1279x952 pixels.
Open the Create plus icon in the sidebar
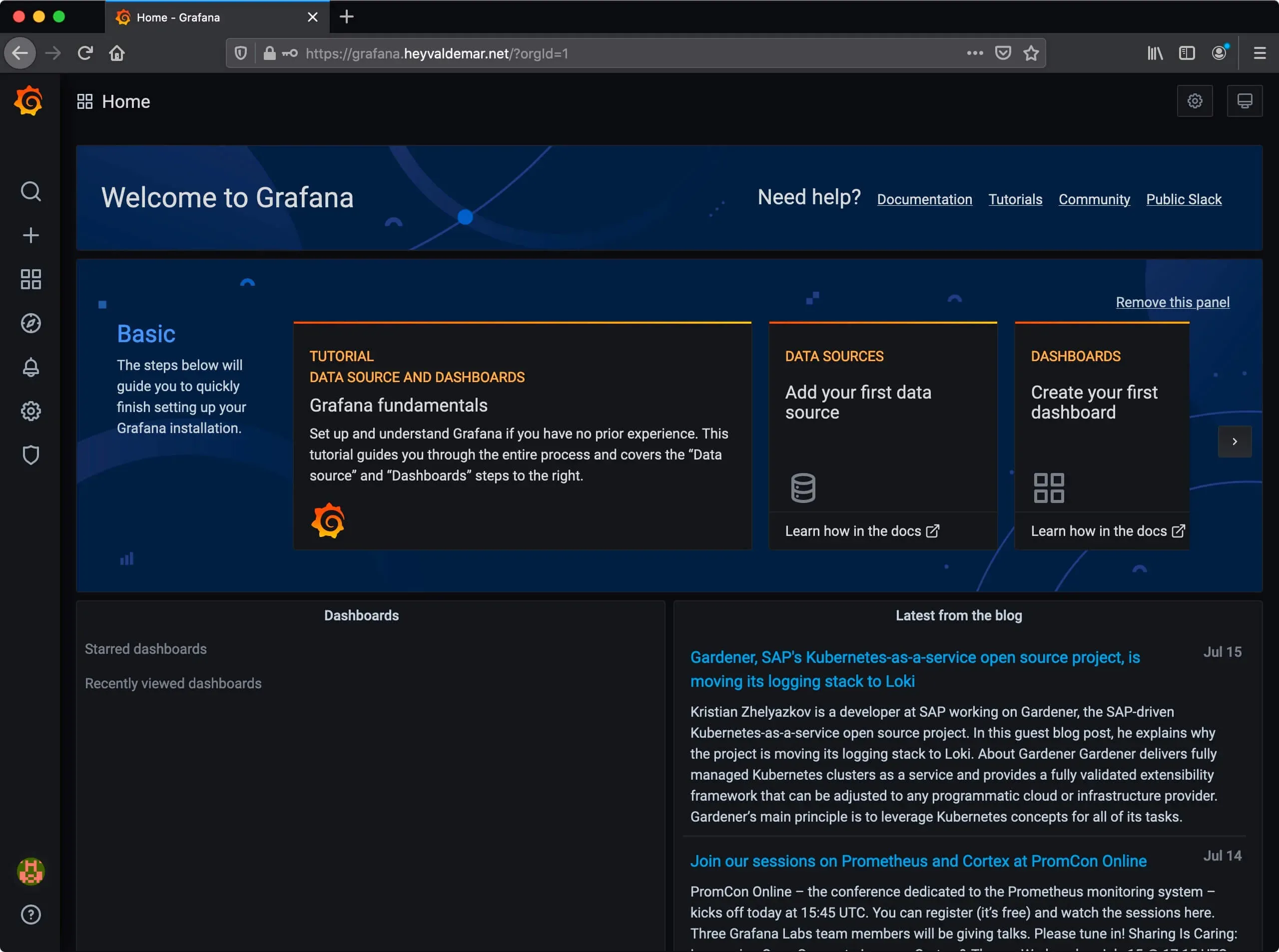coord(30,235)
